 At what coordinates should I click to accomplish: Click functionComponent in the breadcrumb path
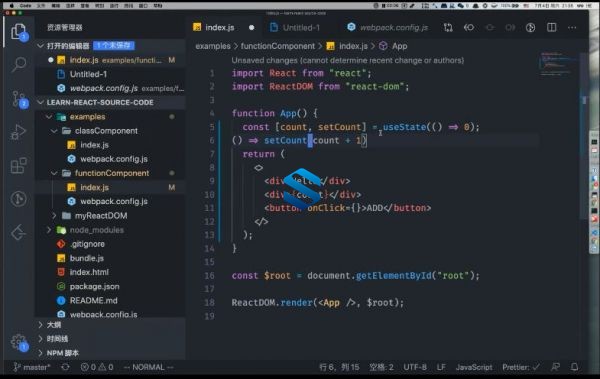pos(277,46)
